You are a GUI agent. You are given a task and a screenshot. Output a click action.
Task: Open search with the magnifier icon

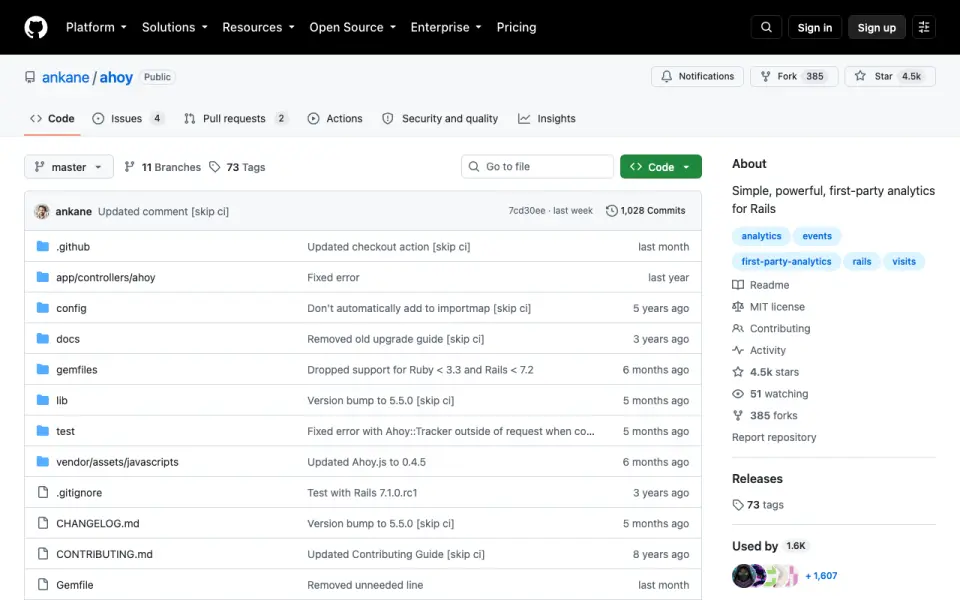766,28
